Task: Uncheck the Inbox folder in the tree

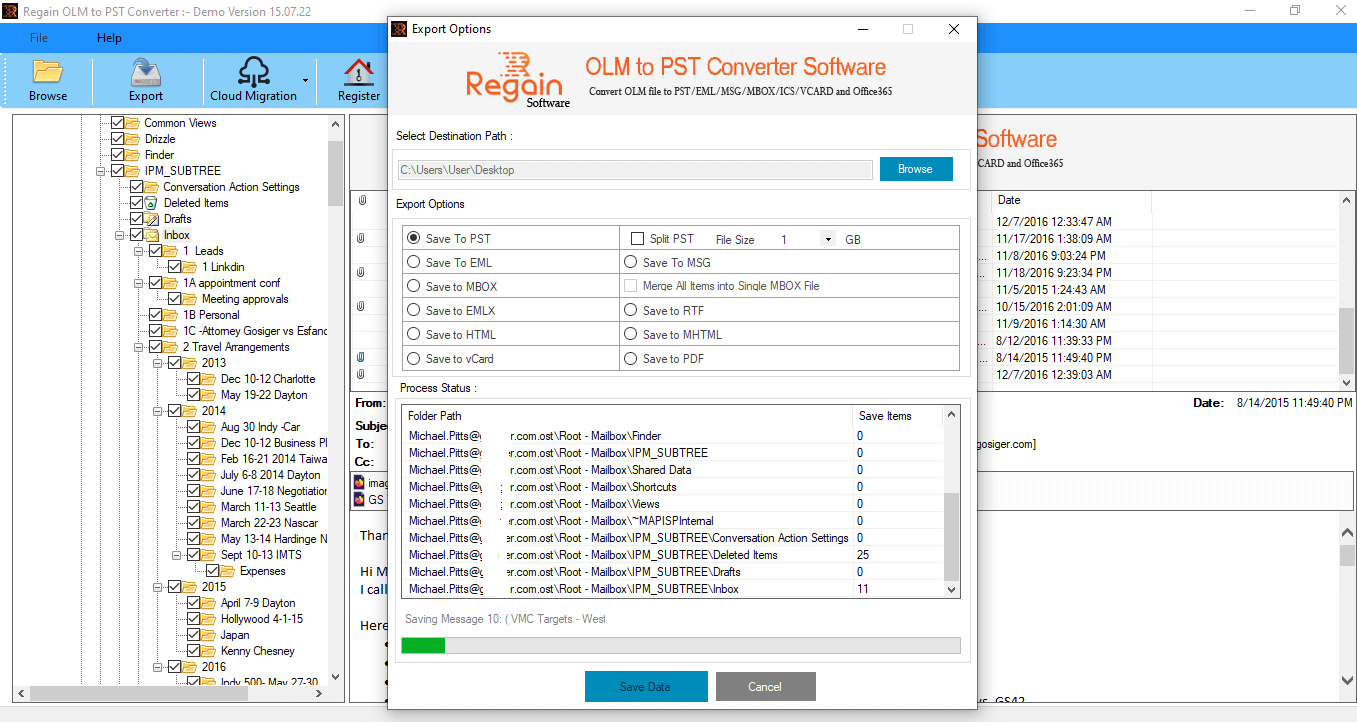Action: 135,234
